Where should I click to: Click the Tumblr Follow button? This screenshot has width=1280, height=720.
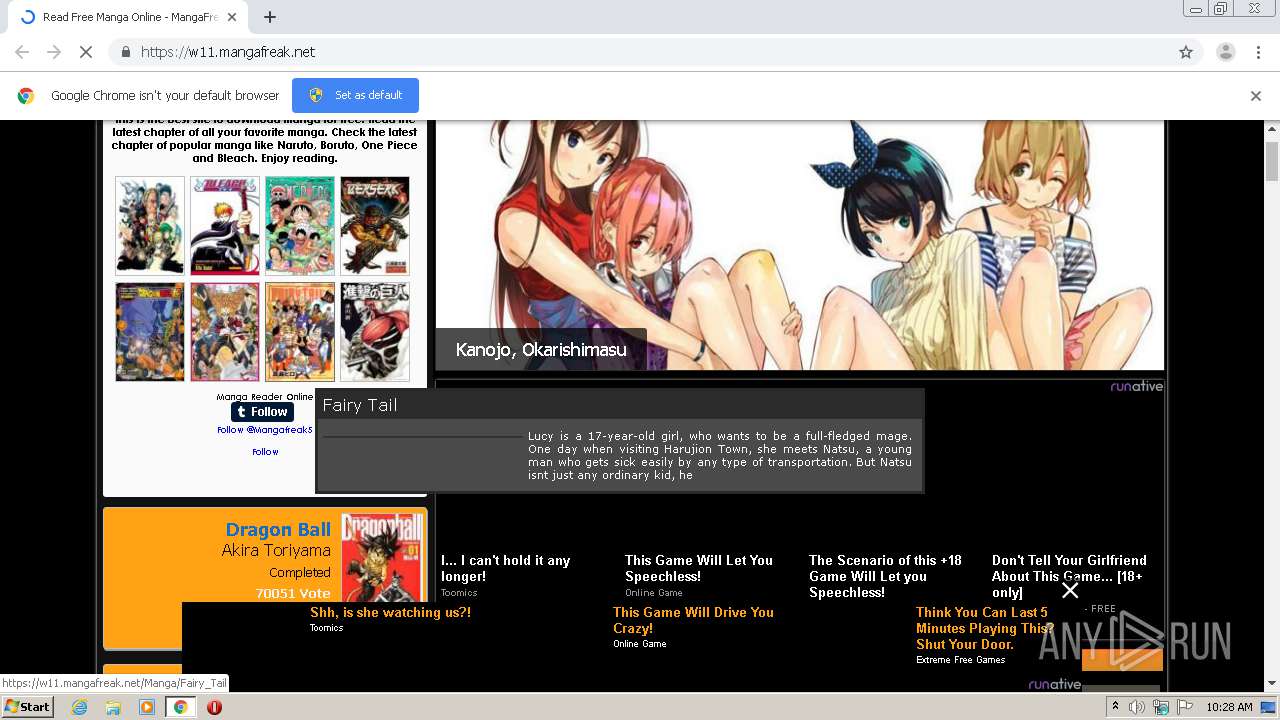coord(262,412)
